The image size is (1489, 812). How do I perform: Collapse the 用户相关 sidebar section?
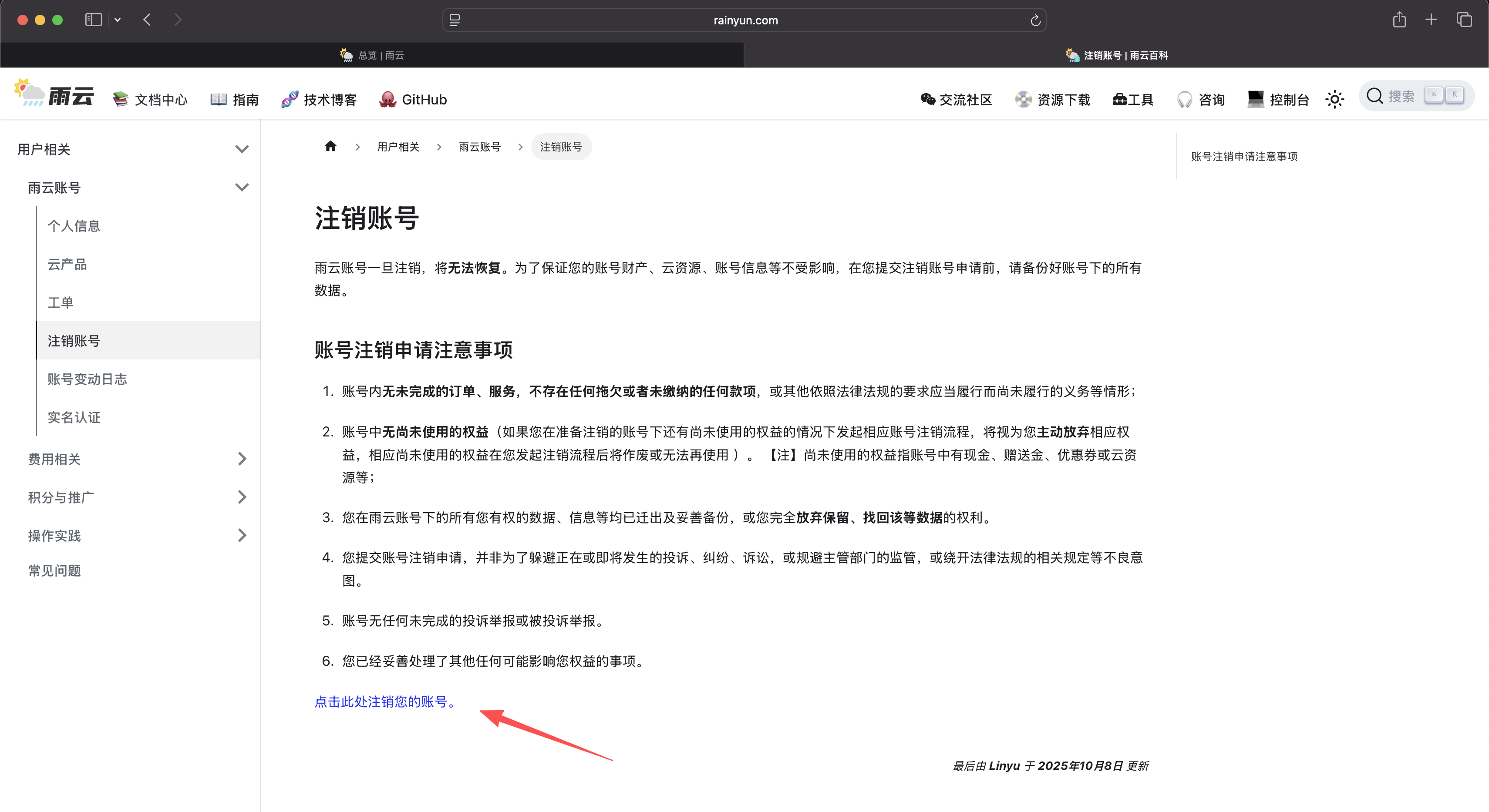(x=242, y=149)
